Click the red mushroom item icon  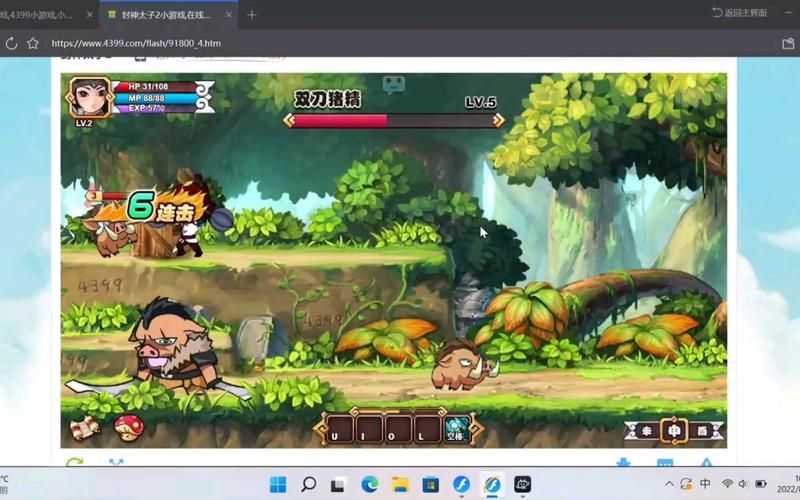[129, 428]
